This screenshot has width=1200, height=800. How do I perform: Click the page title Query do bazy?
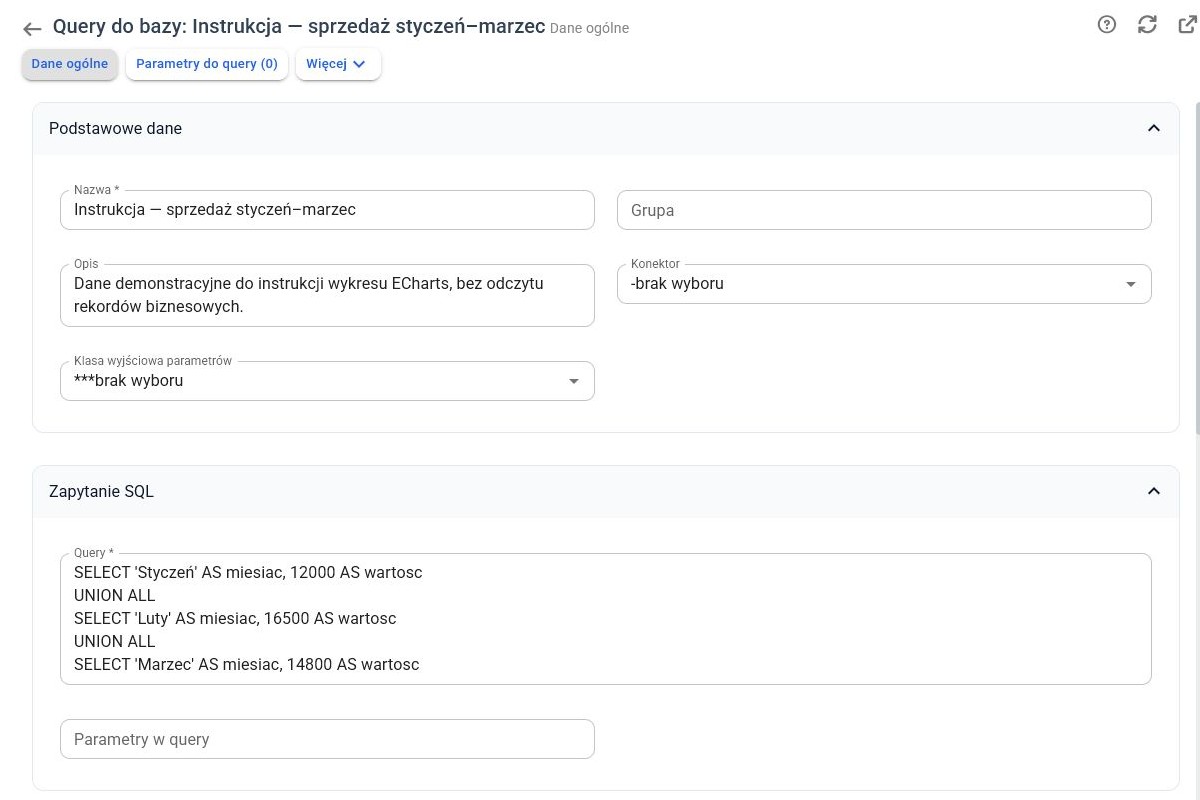point(299,27)
